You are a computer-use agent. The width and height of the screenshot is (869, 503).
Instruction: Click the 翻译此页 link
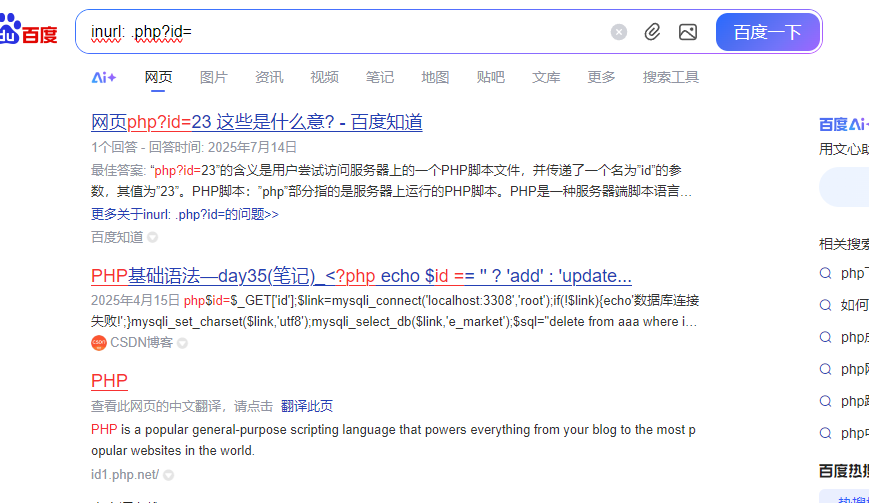coord(307,406)
